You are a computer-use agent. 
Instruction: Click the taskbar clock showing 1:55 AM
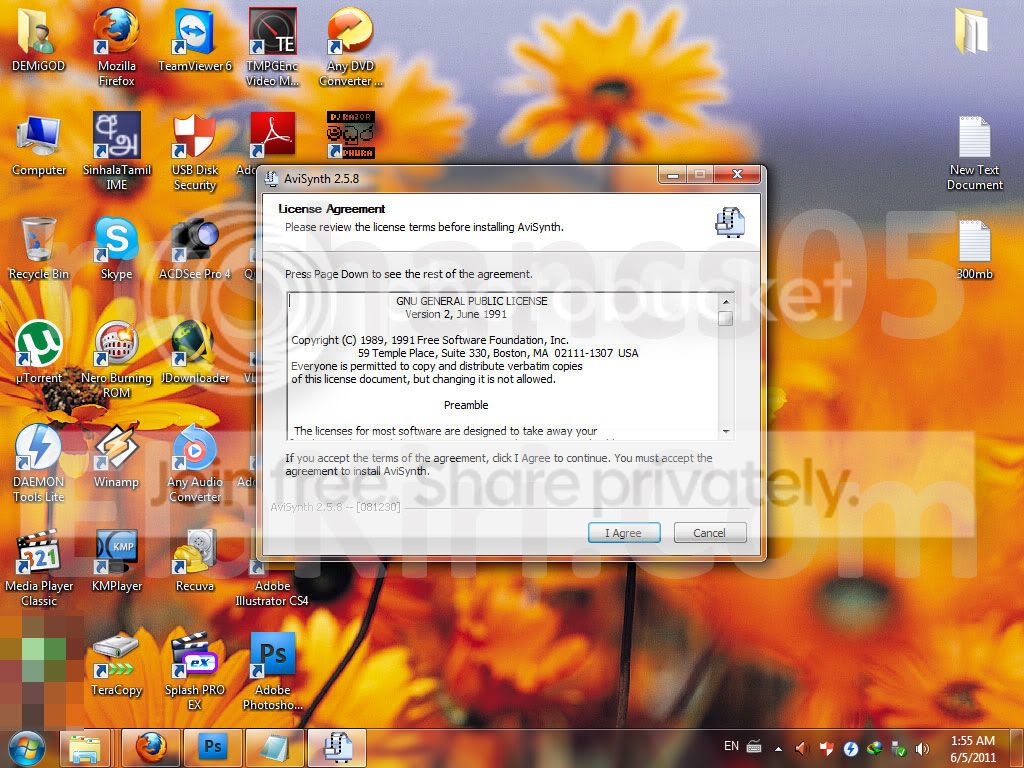click(973, 749)
